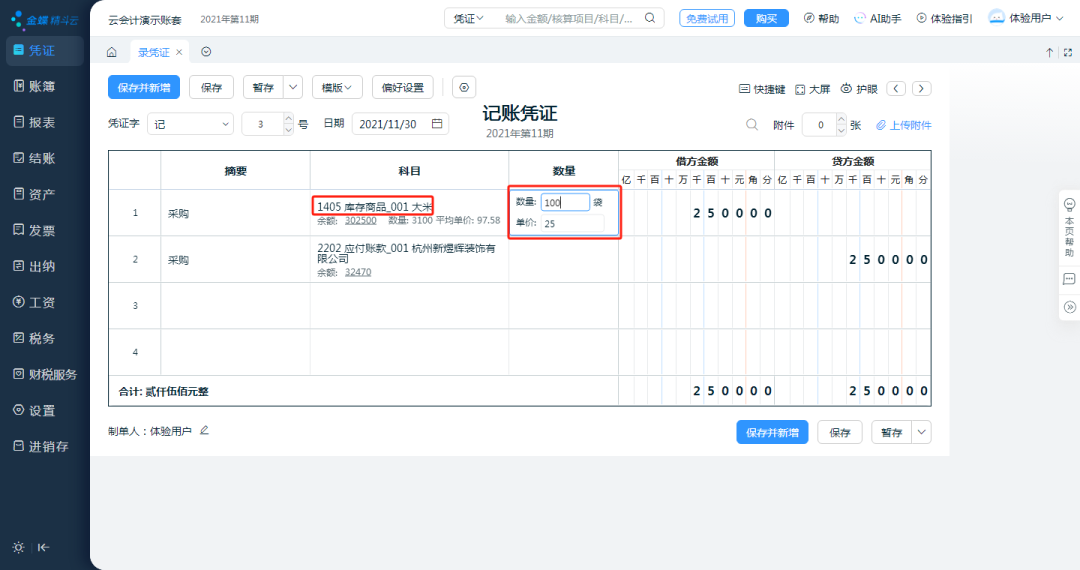Open the date picker calendar icon

(x=437, y=123)
